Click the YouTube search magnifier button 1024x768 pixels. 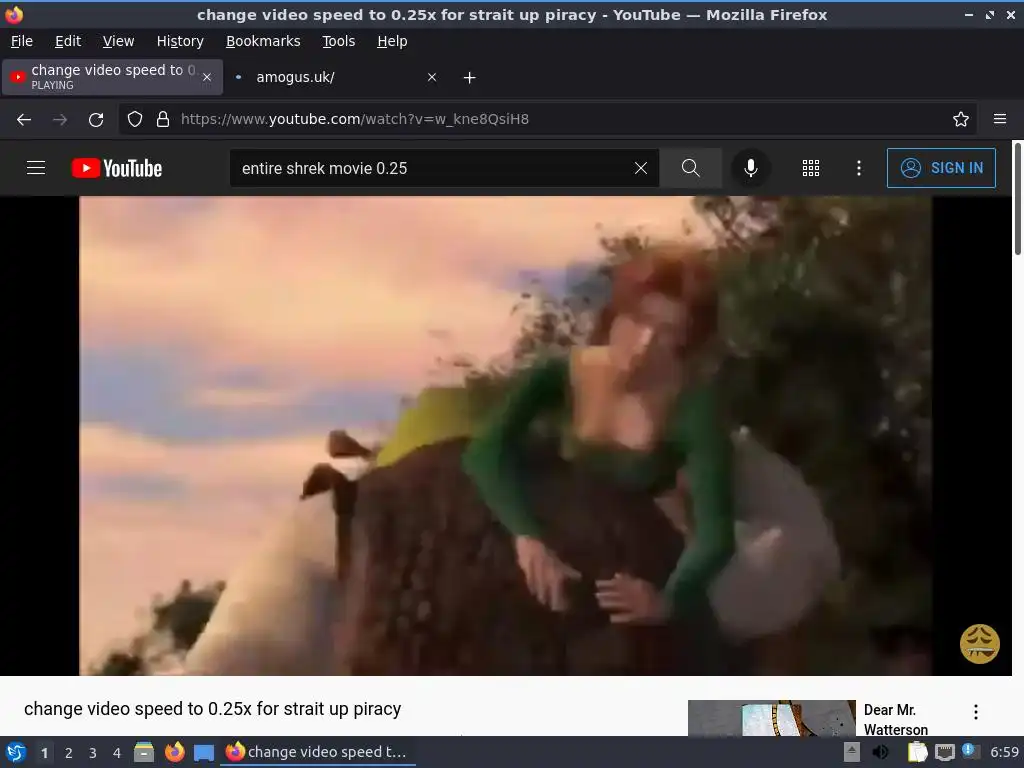coord(690,168)
